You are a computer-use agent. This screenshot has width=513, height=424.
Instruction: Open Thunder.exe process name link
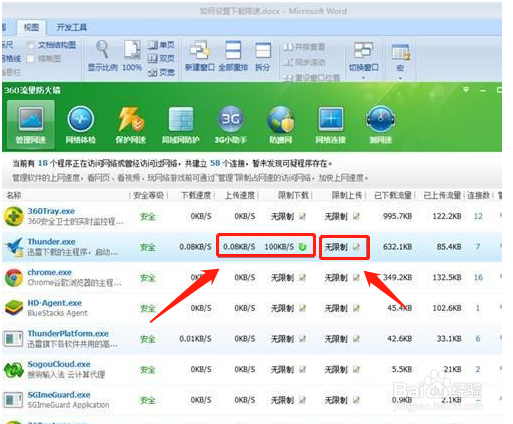[x=51, y=242]
